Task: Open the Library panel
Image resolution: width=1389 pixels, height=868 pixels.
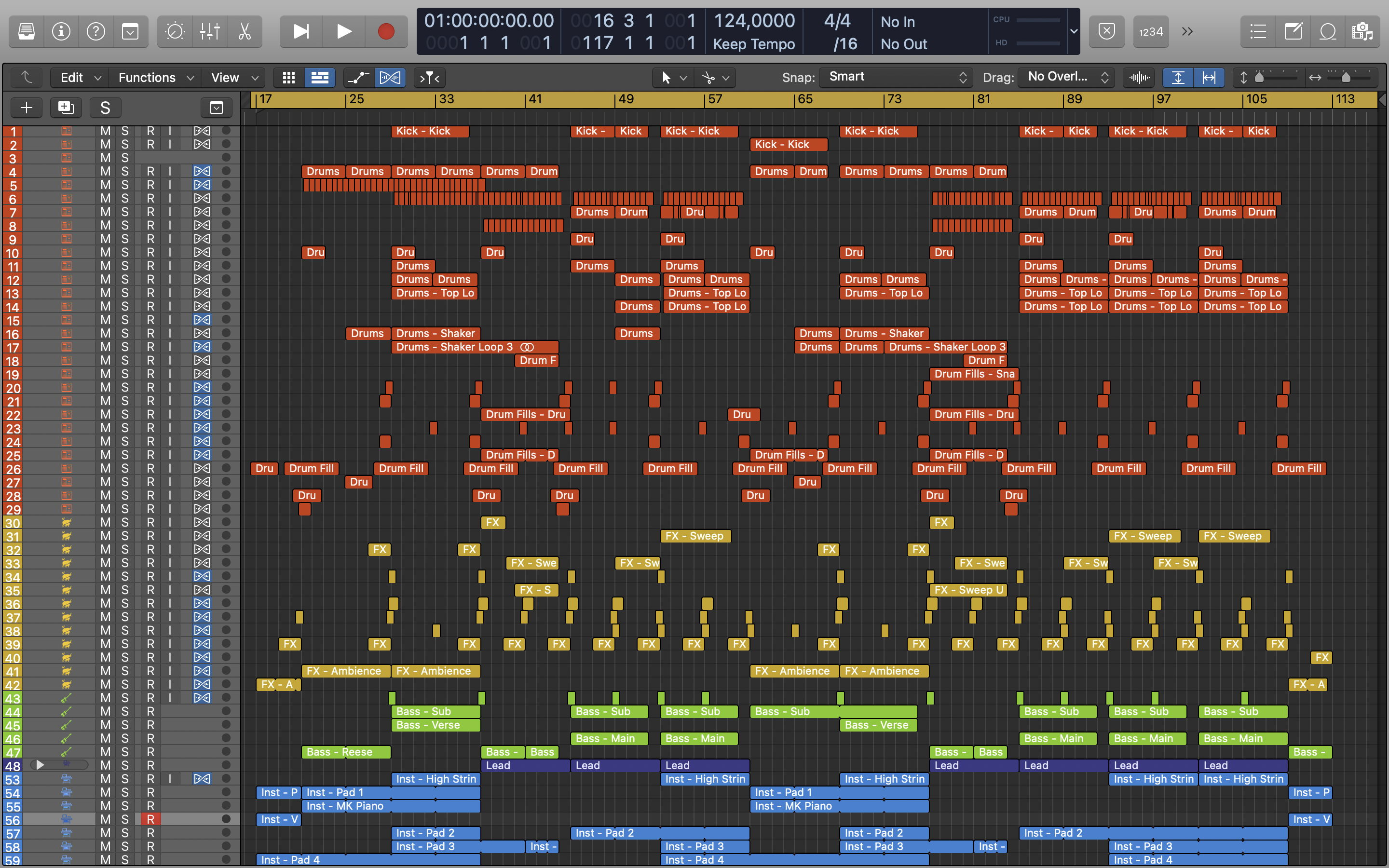Action: [x=27, y=31]
